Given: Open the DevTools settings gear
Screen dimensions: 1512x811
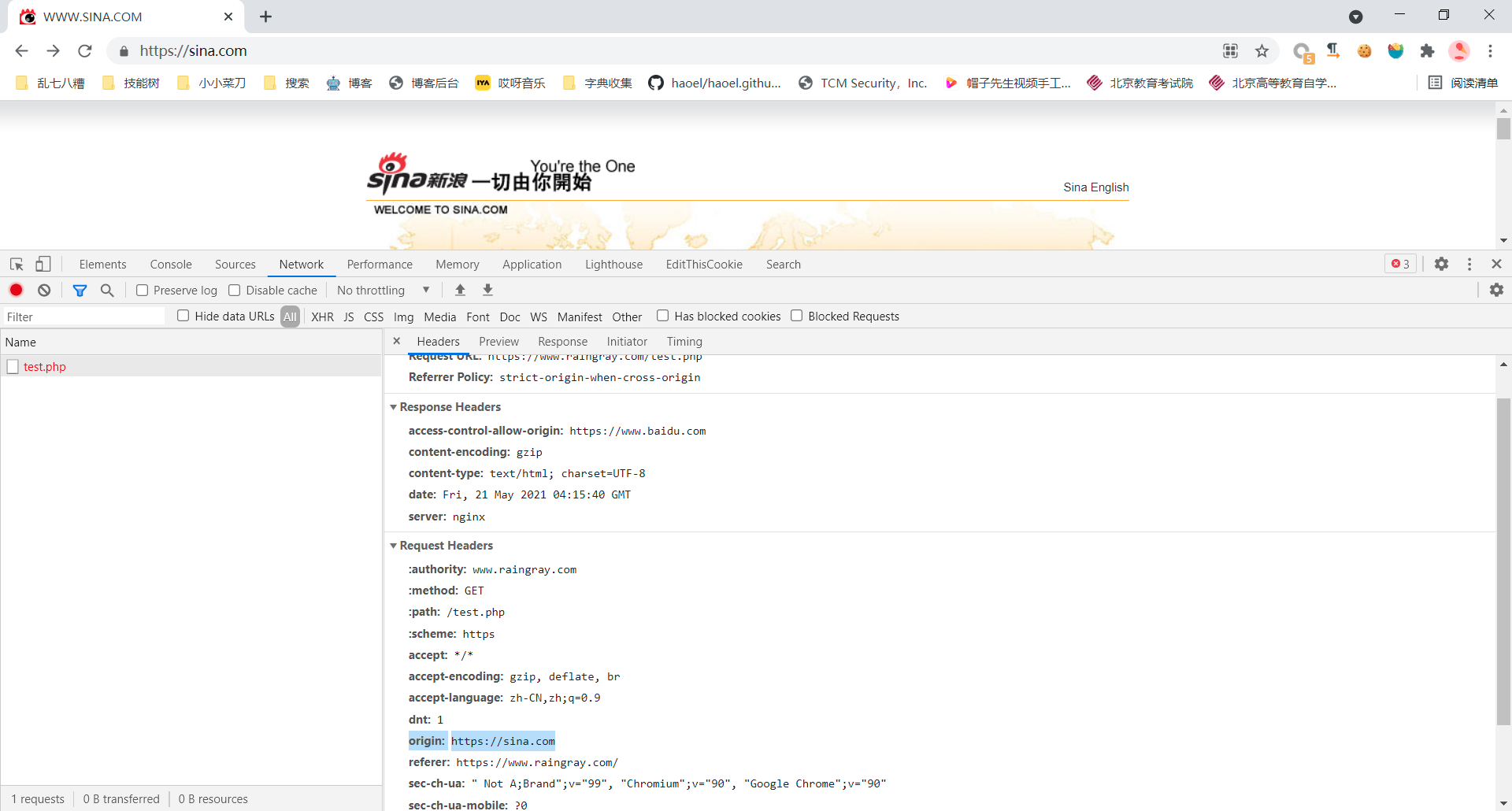Looking at the screenshot, I should [1441, 265].
